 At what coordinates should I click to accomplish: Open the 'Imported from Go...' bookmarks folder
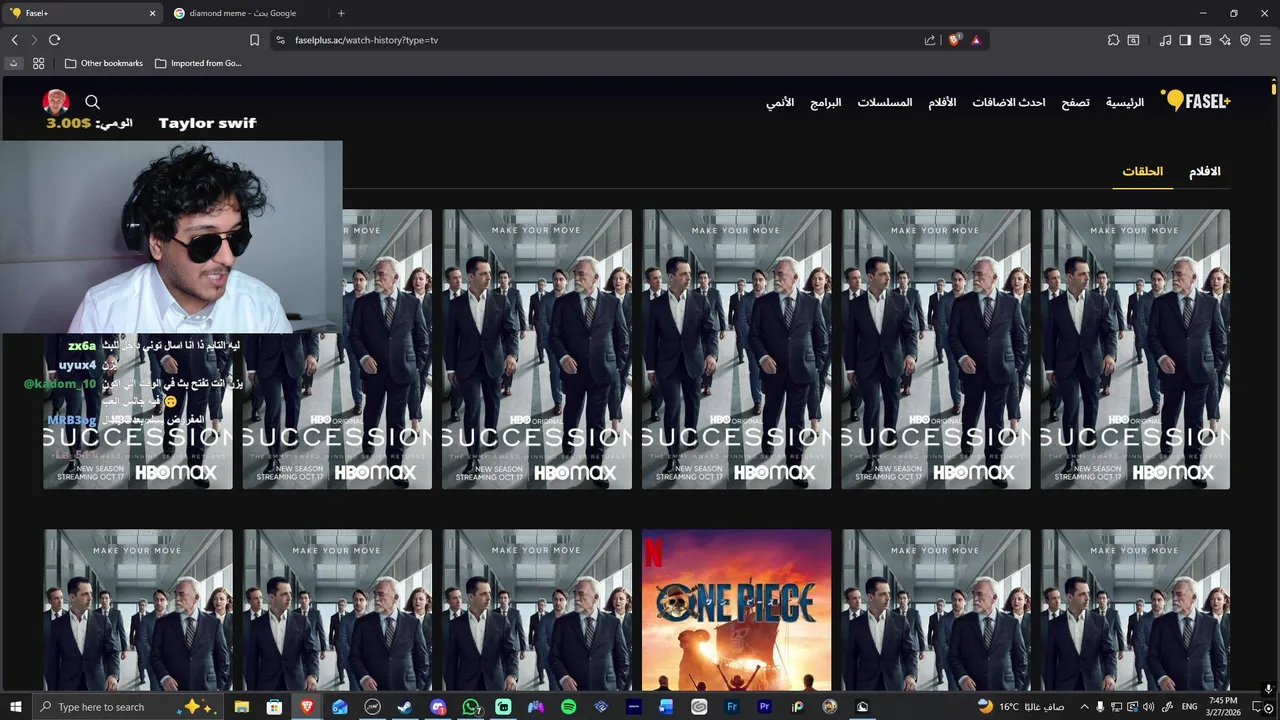(x=198, y=63)
